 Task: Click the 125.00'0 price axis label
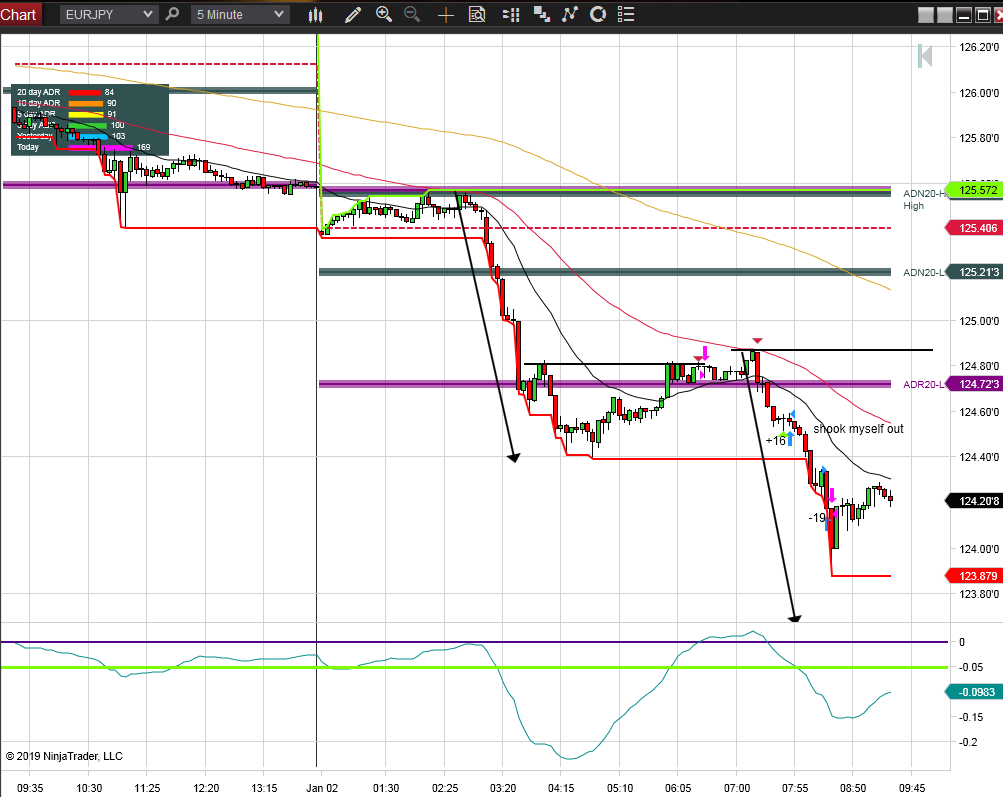pos(979,320)
